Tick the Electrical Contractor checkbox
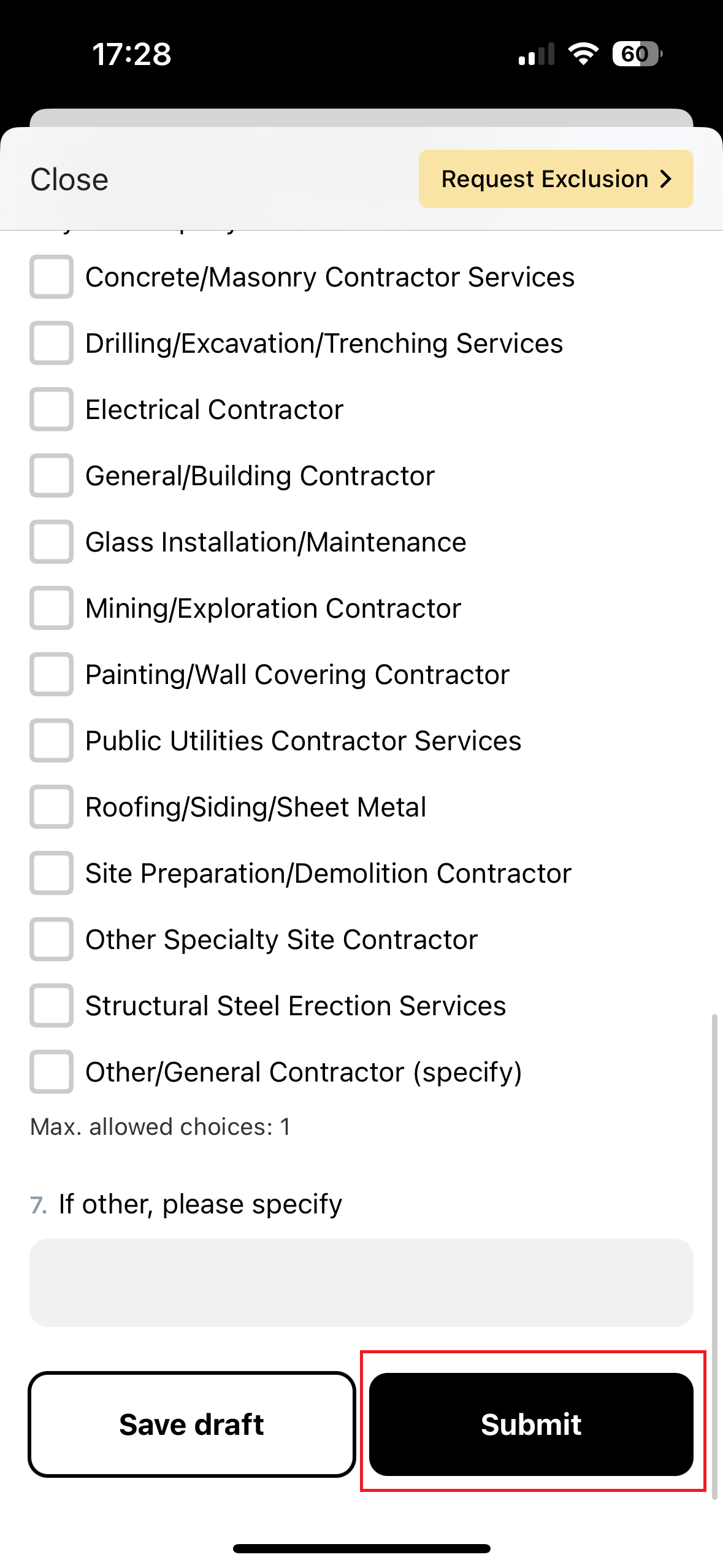The image size is (723, 1568). click(52, 409)
